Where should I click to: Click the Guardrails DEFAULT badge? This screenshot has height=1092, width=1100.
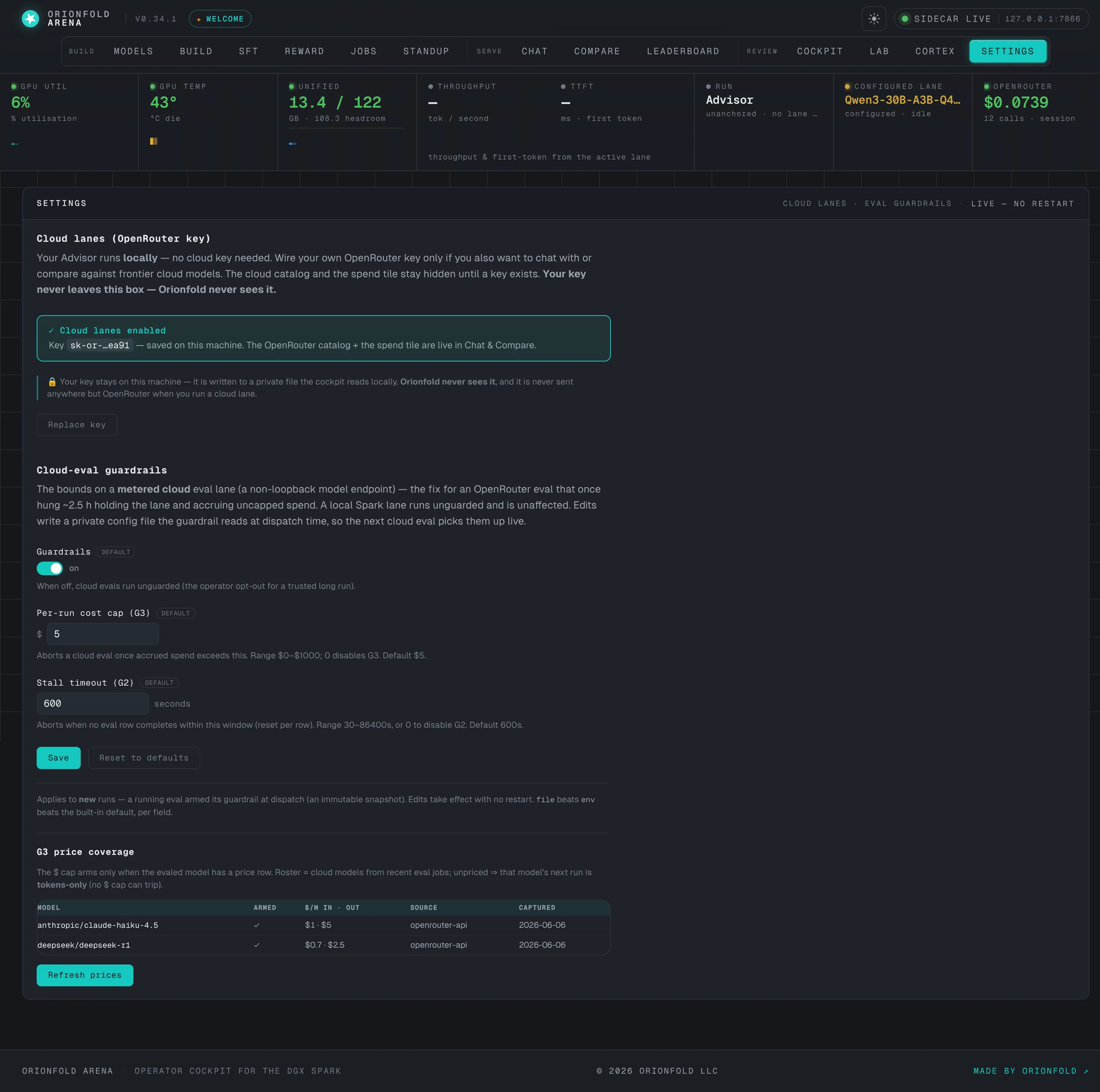click(116, 552)
